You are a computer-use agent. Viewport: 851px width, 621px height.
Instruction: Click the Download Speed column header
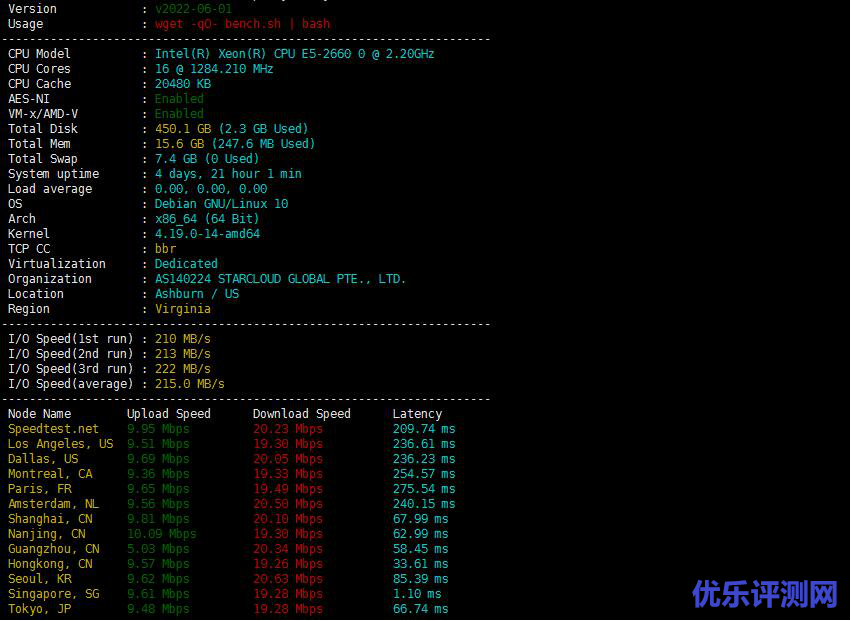pyautogui.click(x=302, y=414)
